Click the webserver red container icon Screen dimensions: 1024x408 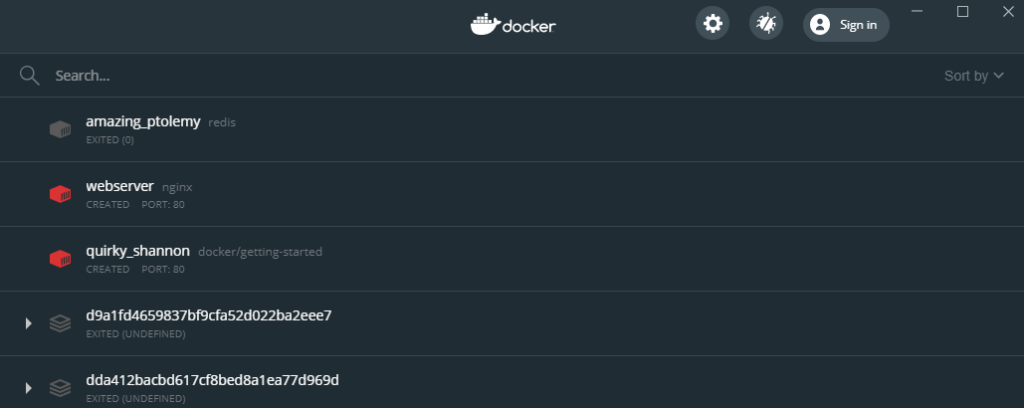click(60, 194)
